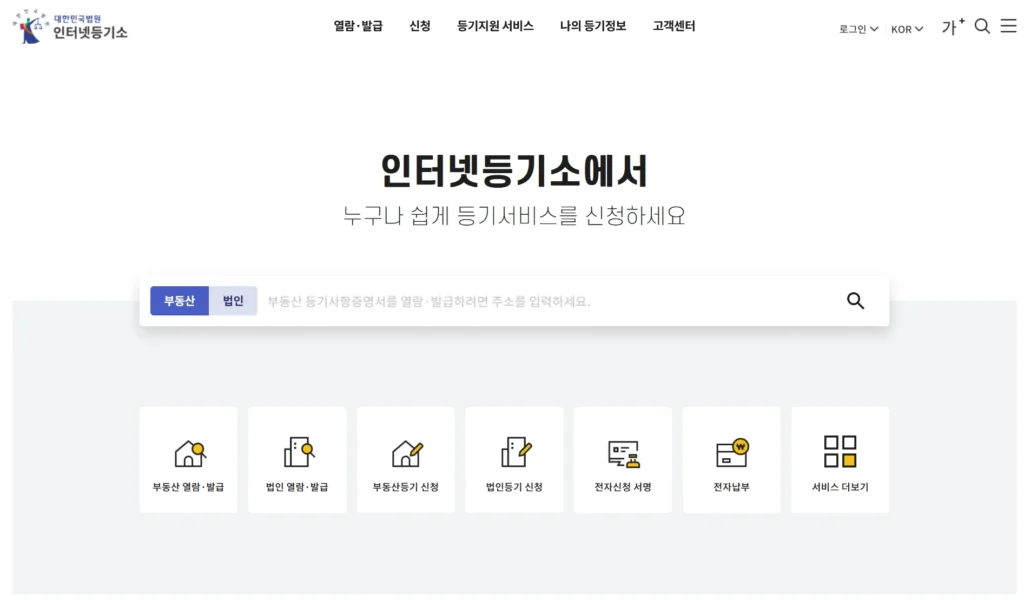Open 법인등기 신청 via its document icon

pyautogui.click(x=514, y=451)
